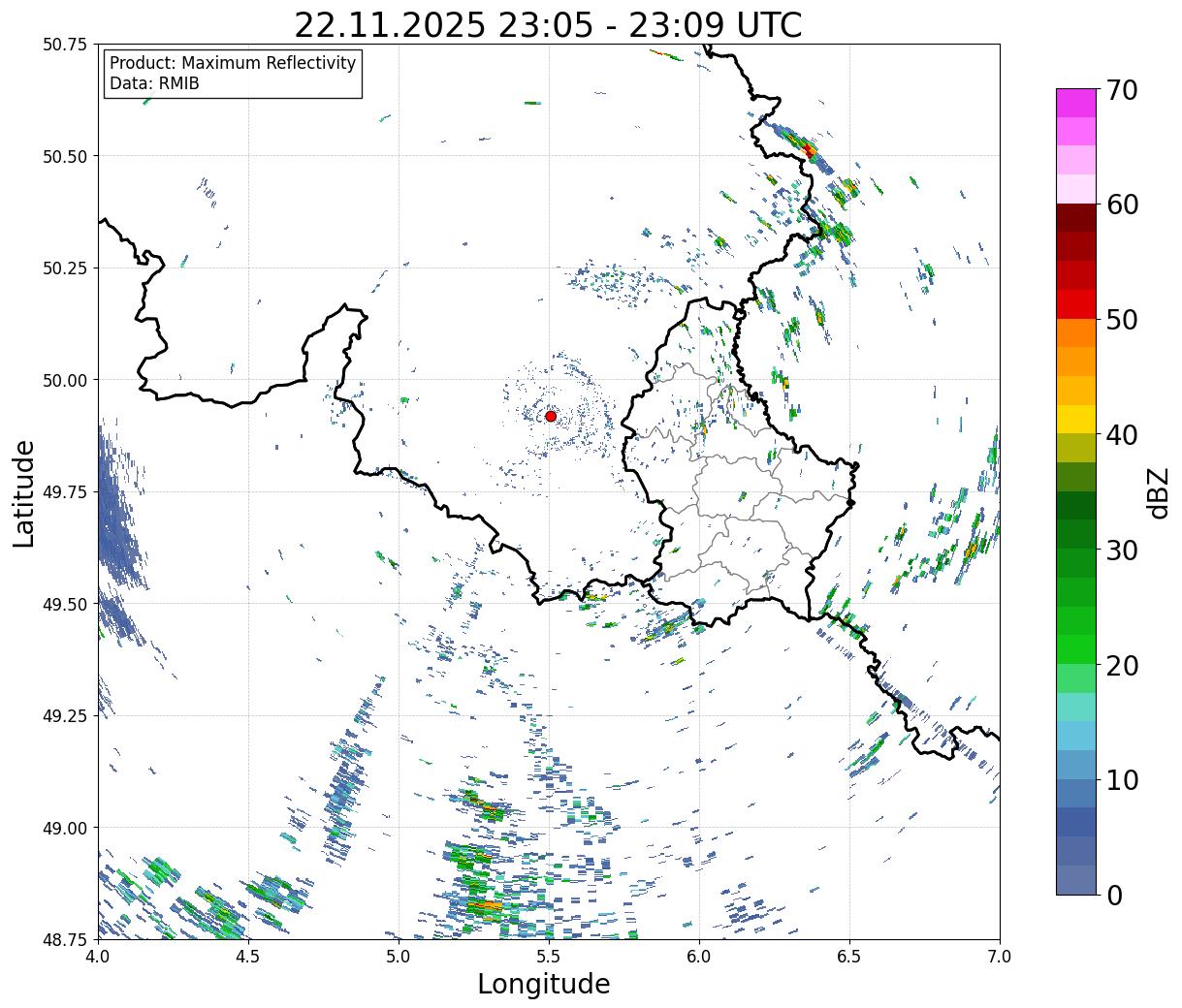
Task: Click longitude tick label 4.5
Action: click(248, 957)
